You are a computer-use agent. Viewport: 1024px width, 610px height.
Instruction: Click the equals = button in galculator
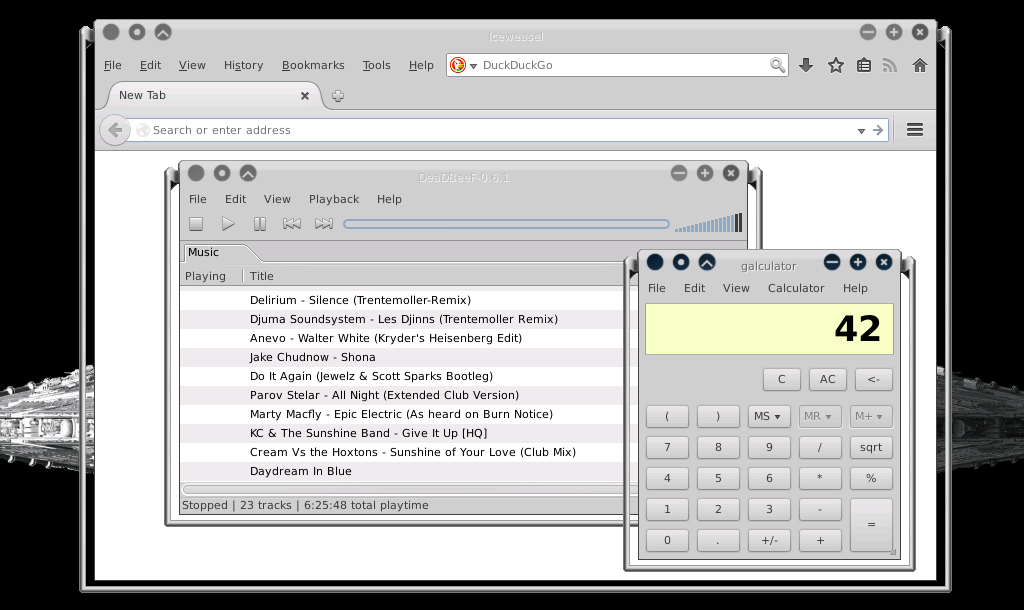[871, 524]
